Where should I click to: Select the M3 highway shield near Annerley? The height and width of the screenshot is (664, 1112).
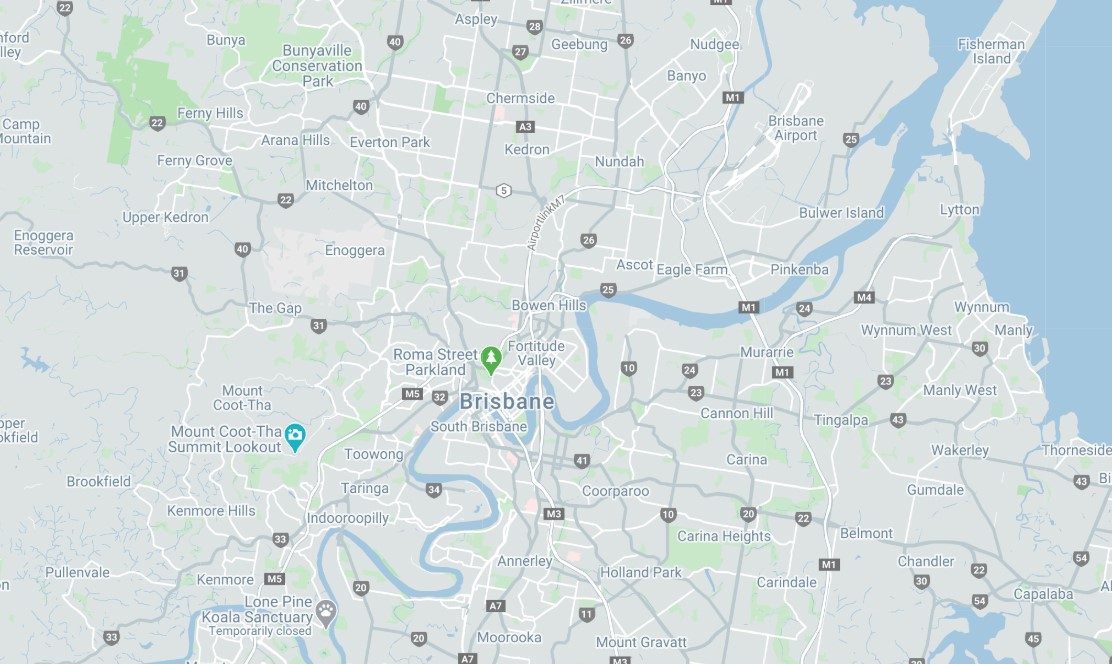click(554, 514)
